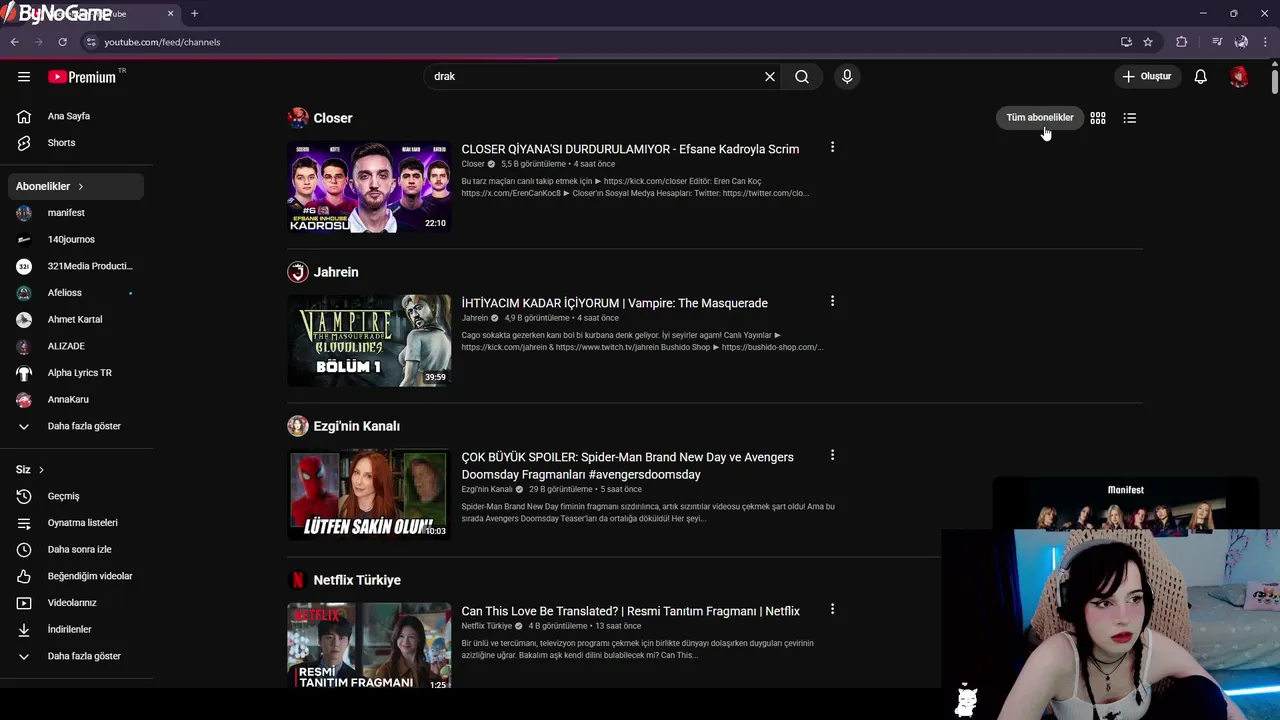Open Videolarınız in sidebar

coord(76,602)
